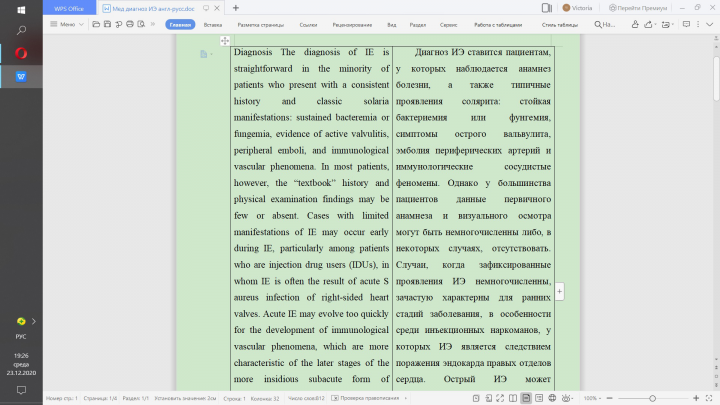Select the Главная ribbon tab

click(x=180, y=25)
